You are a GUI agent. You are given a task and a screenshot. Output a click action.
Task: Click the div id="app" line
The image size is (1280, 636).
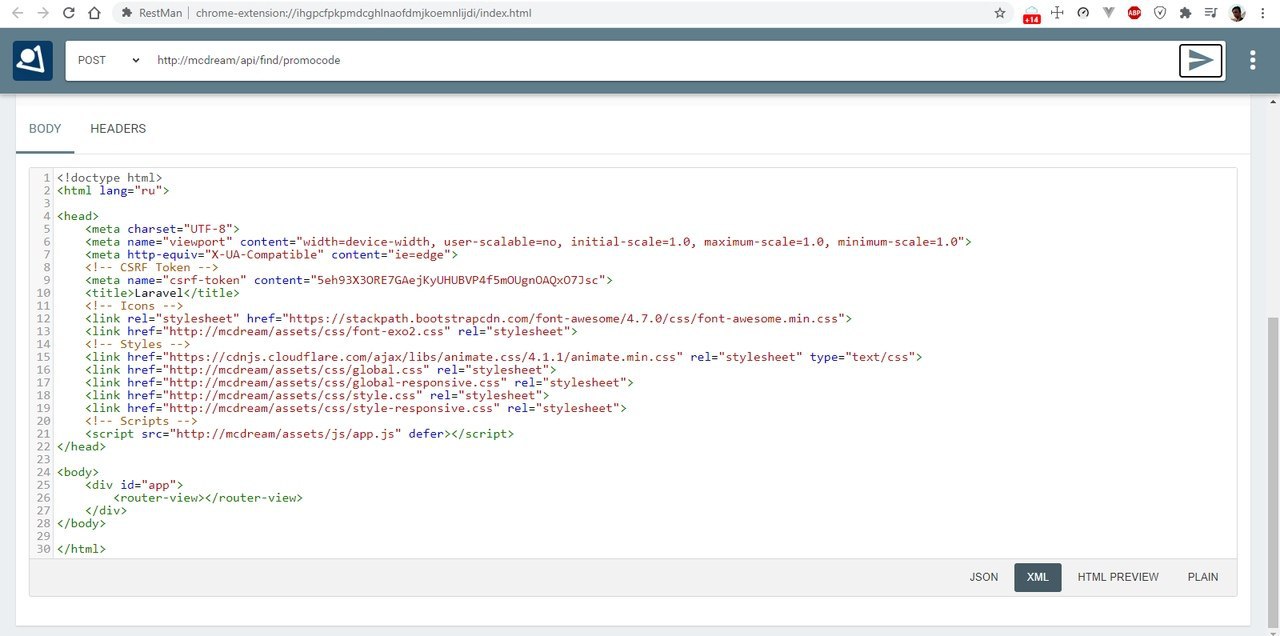coord(134,484)
